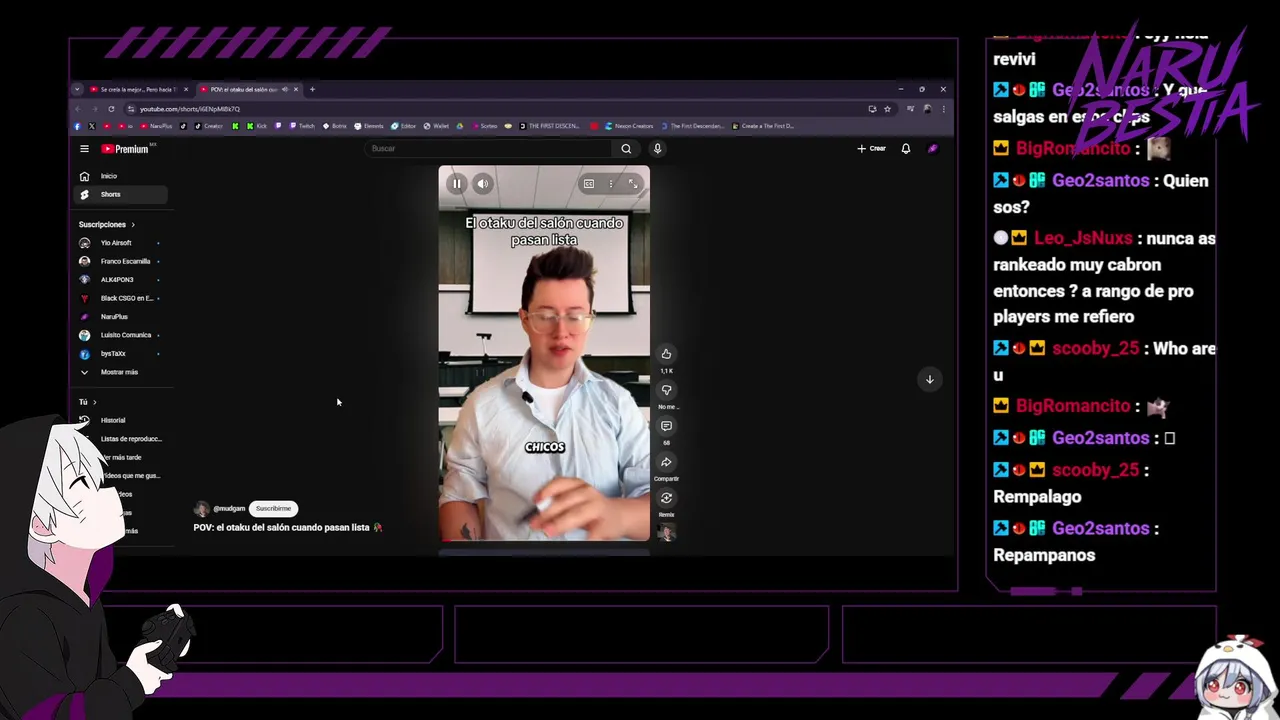
Task: Remix this Short
Action: point(666,498)
